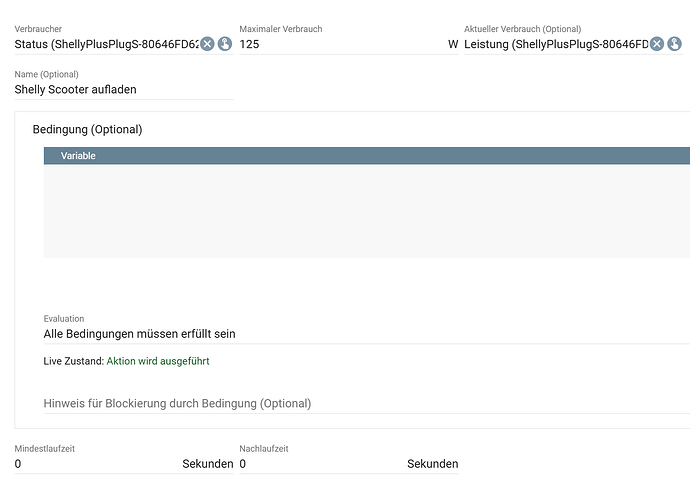
Task: Clear the Verbraucher status selection
Action: 207,44
